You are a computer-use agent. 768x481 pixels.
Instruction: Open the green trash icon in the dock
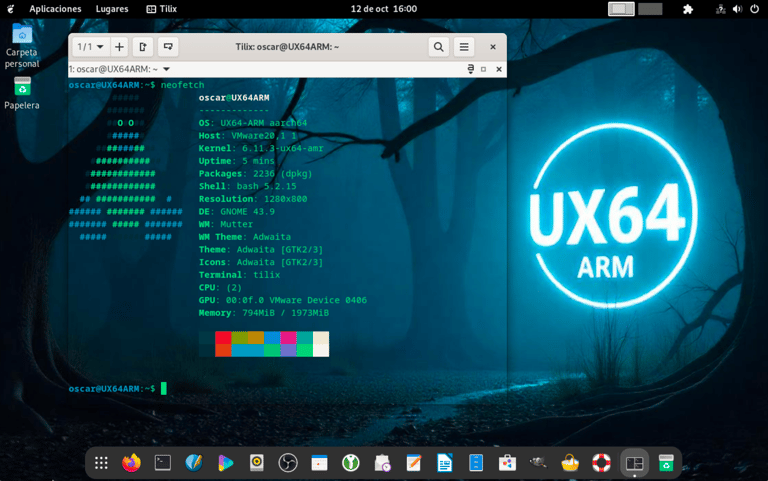pos(666,463)
